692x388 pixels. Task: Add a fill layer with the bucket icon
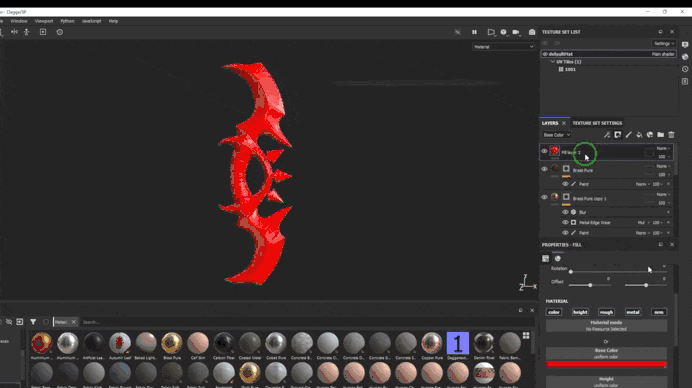click(639, 135)
